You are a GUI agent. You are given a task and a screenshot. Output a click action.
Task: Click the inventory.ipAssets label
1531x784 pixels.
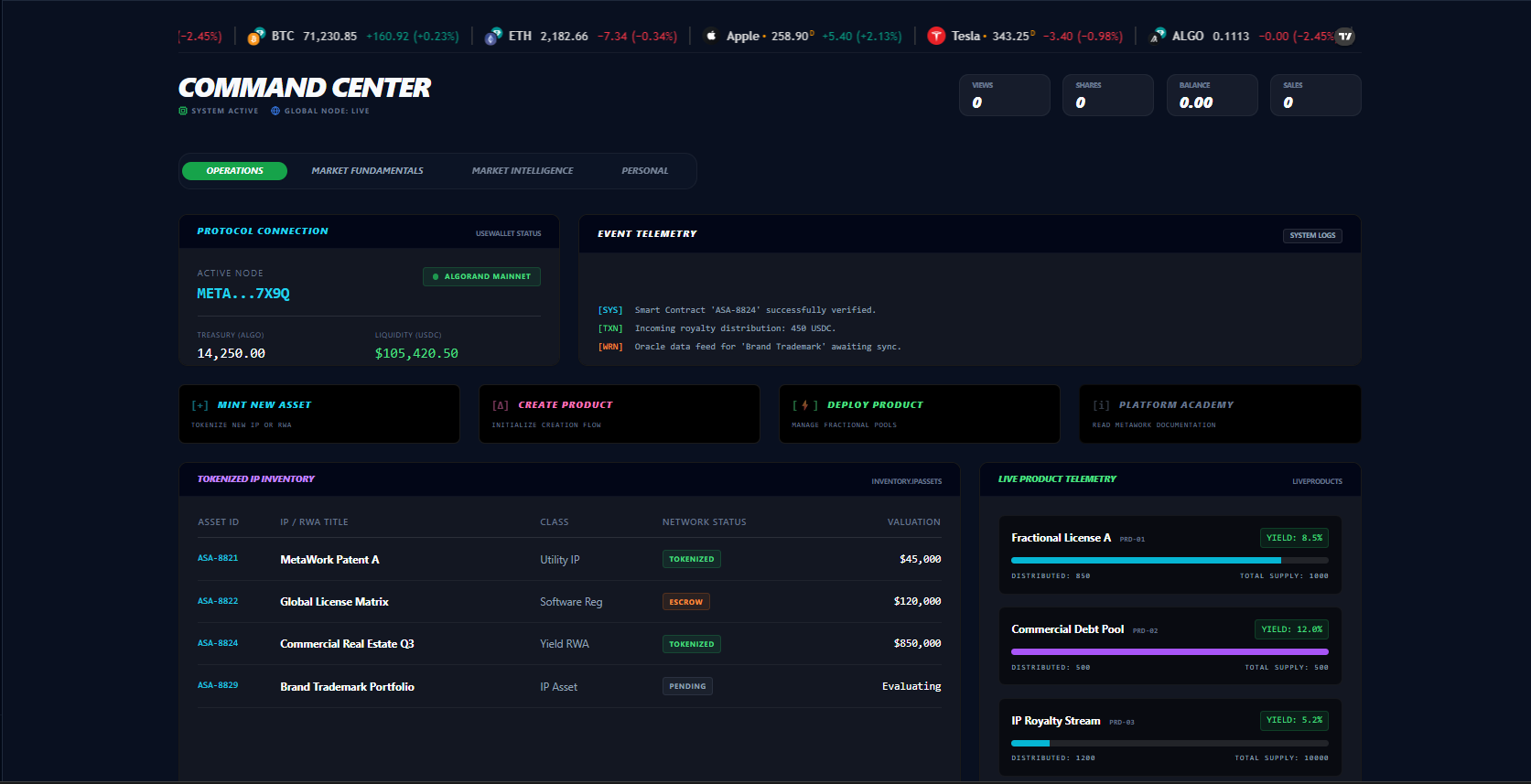pyautogui.click(x=906, y=481)
